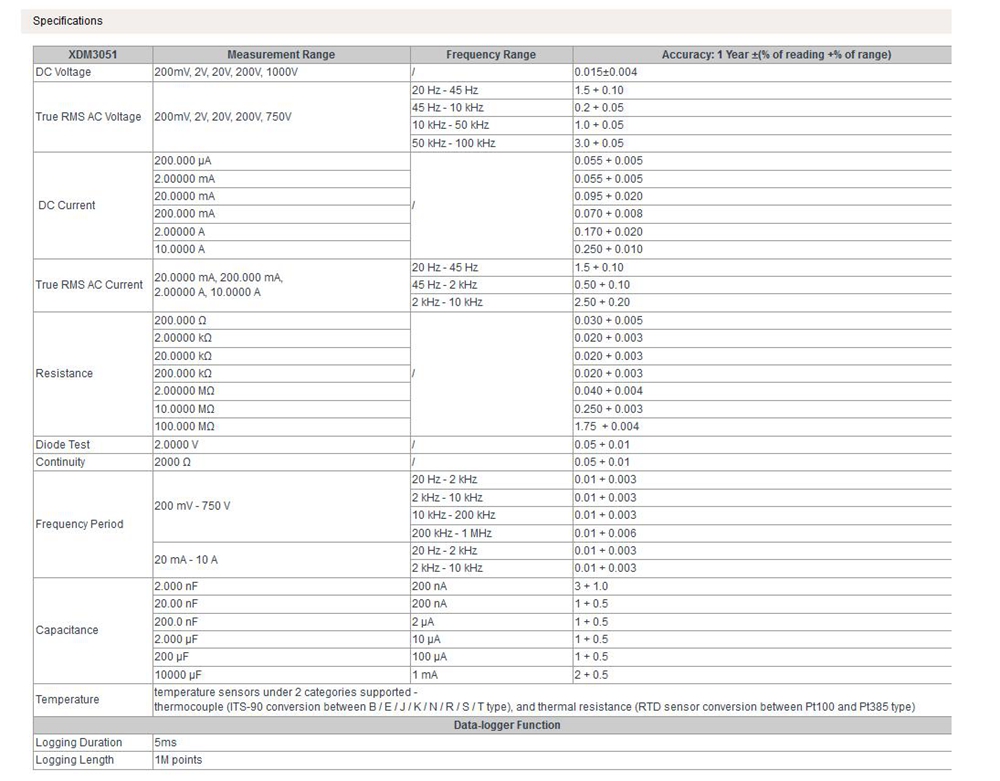Select the XDM3051 table header cell
1000x781 pixels.
tap(92, 55)
